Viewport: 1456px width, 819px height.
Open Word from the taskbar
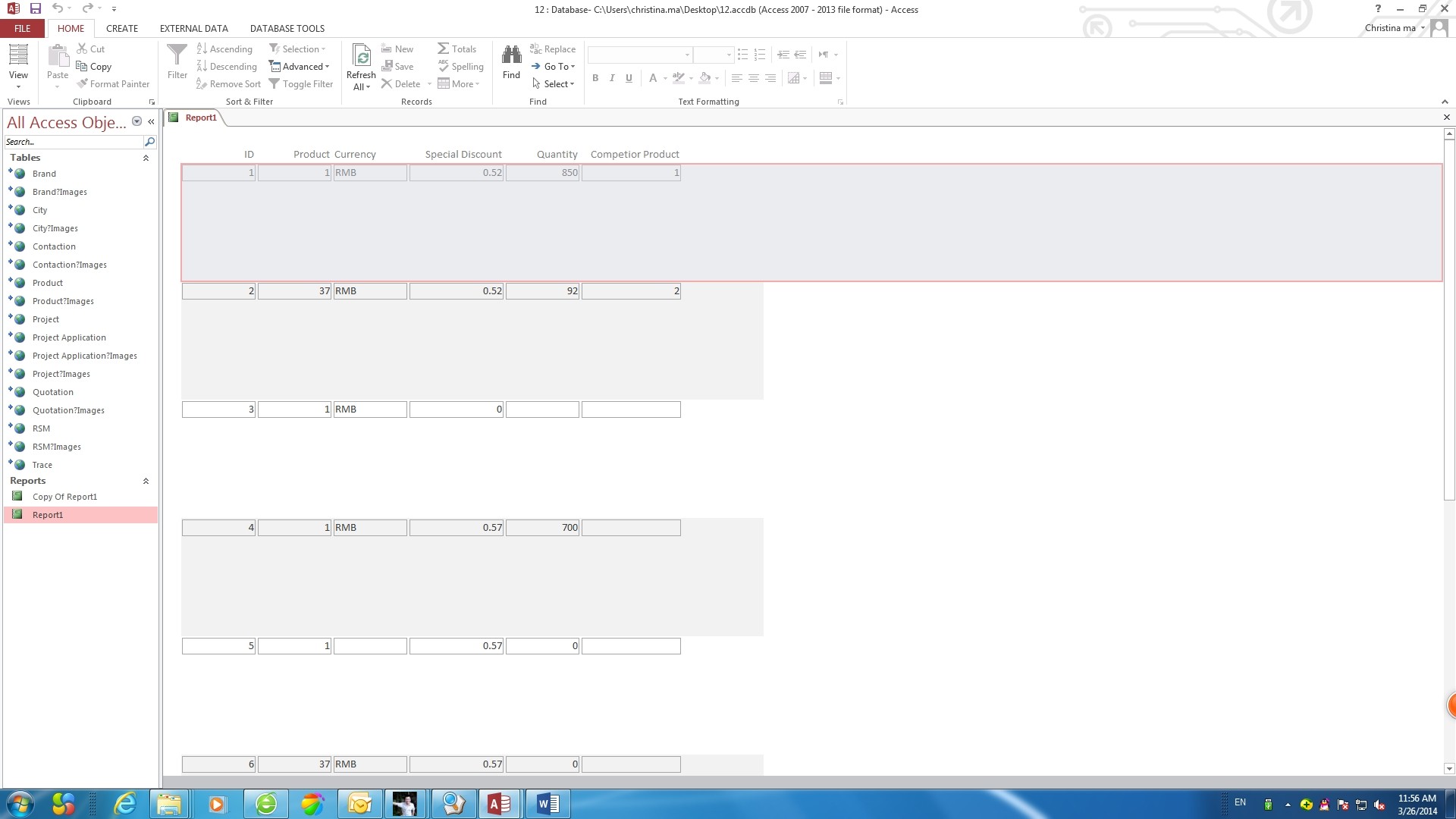548,804
